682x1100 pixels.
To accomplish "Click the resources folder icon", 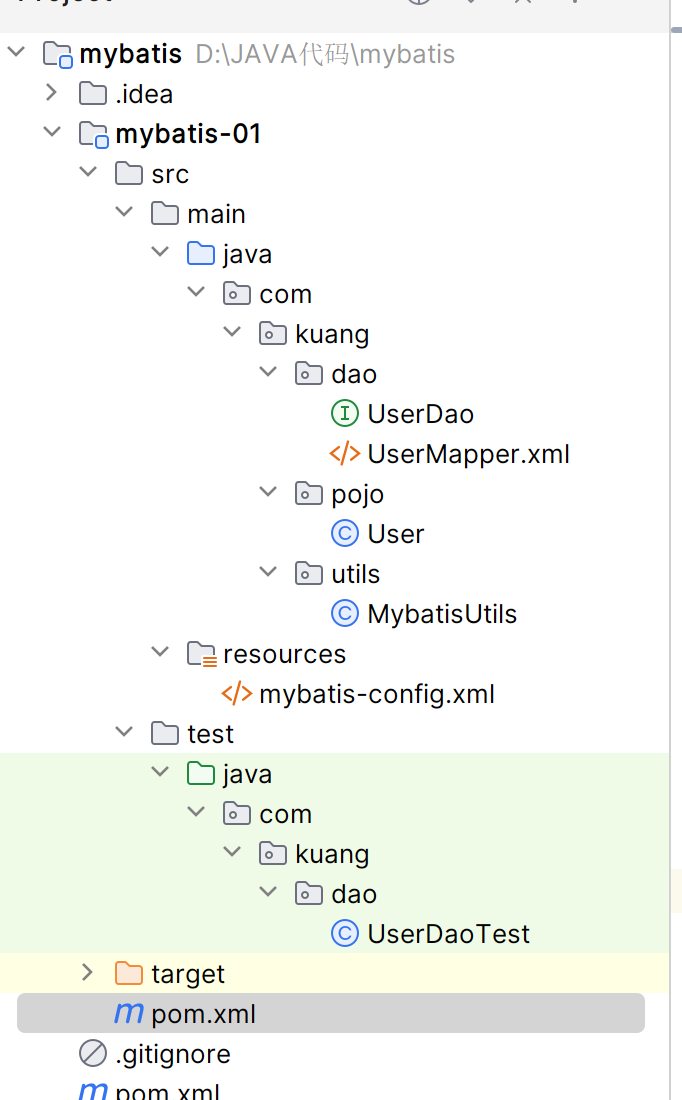I will 201,654.
